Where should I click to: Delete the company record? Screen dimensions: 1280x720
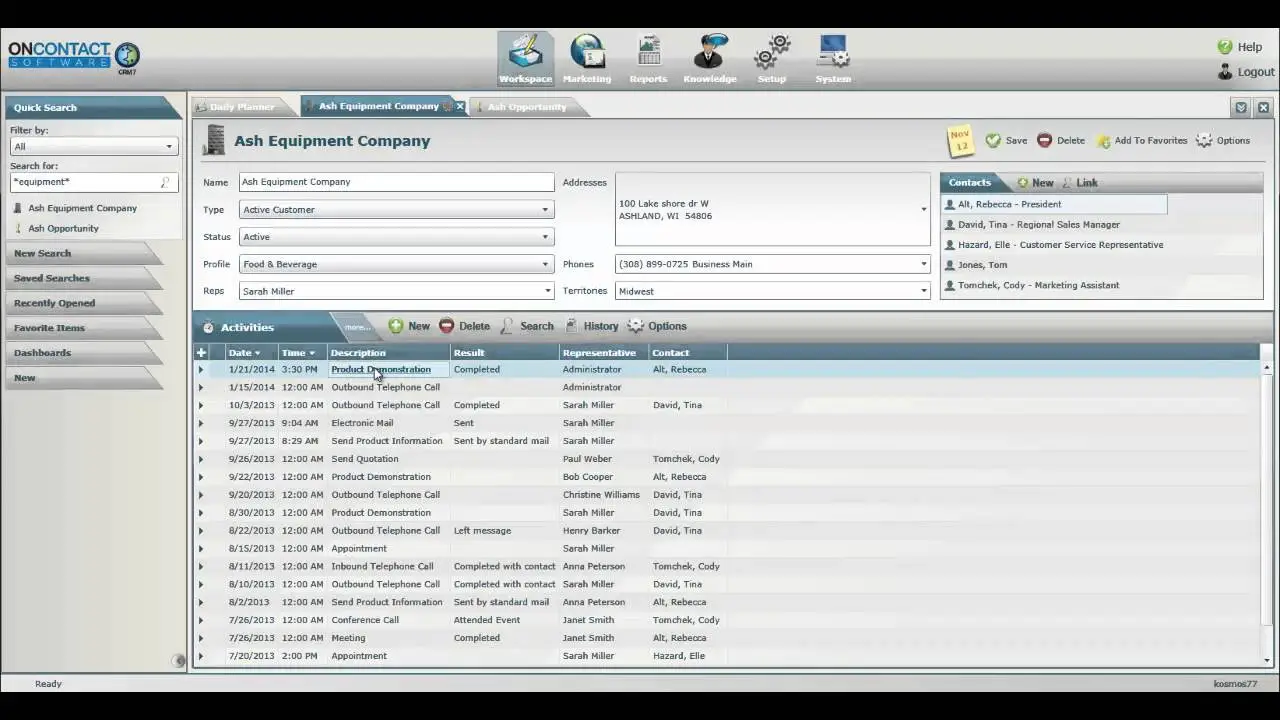(x=1061, y=141)
